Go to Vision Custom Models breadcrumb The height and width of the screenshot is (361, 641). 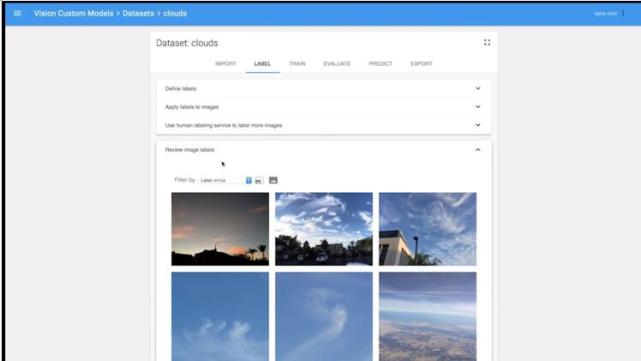(x=74, y=13)
